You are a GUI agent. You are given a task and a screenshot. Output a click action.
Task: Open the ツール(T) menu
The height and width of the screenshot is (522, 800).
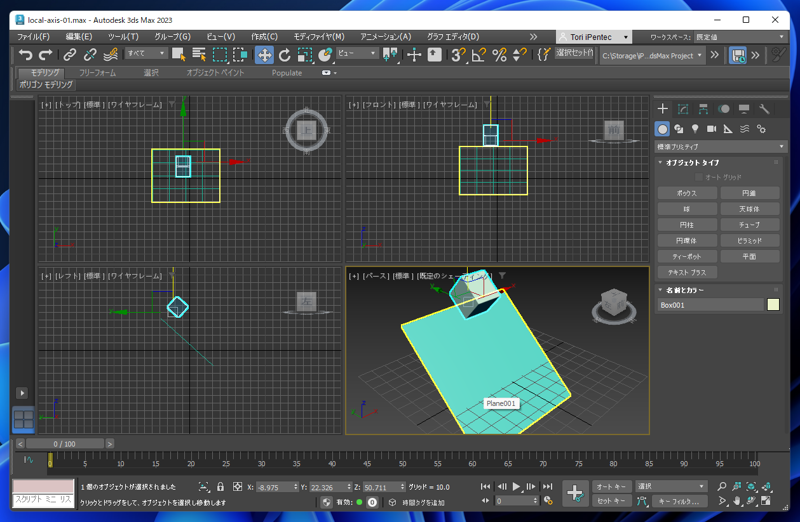coord(123,37)
